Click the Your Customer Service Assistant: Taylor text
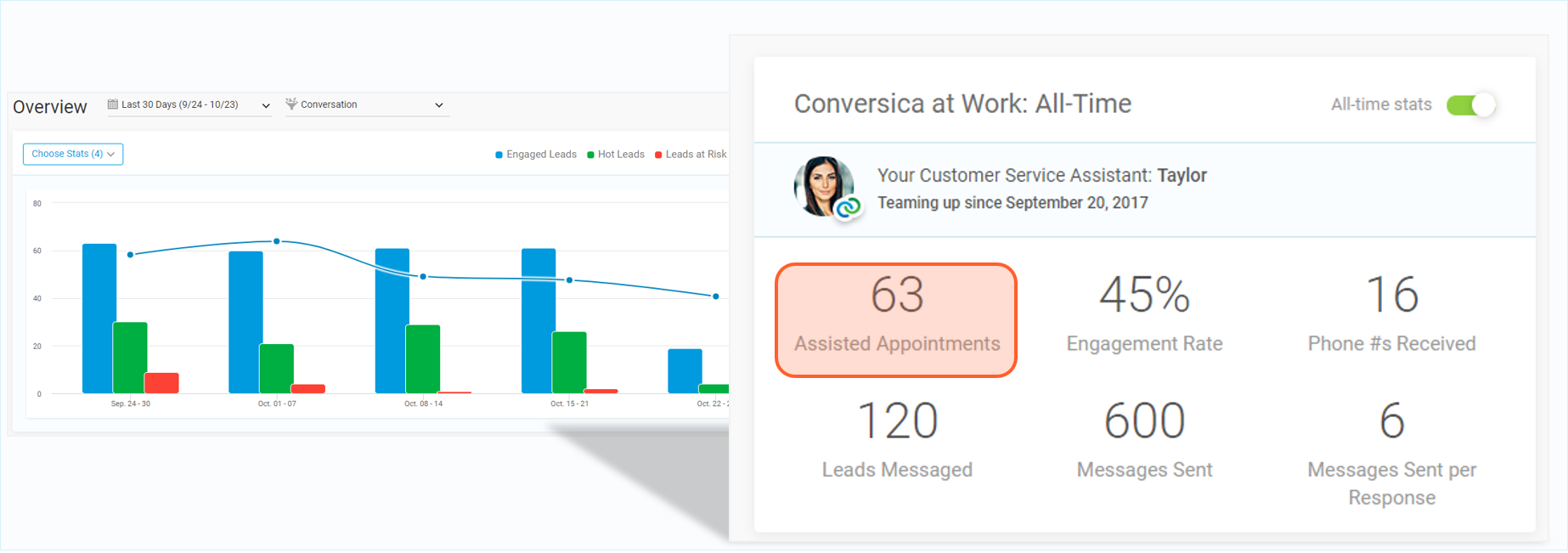Image resolution: width=1568 pixels, height=553 pixels. (1042, 175)
